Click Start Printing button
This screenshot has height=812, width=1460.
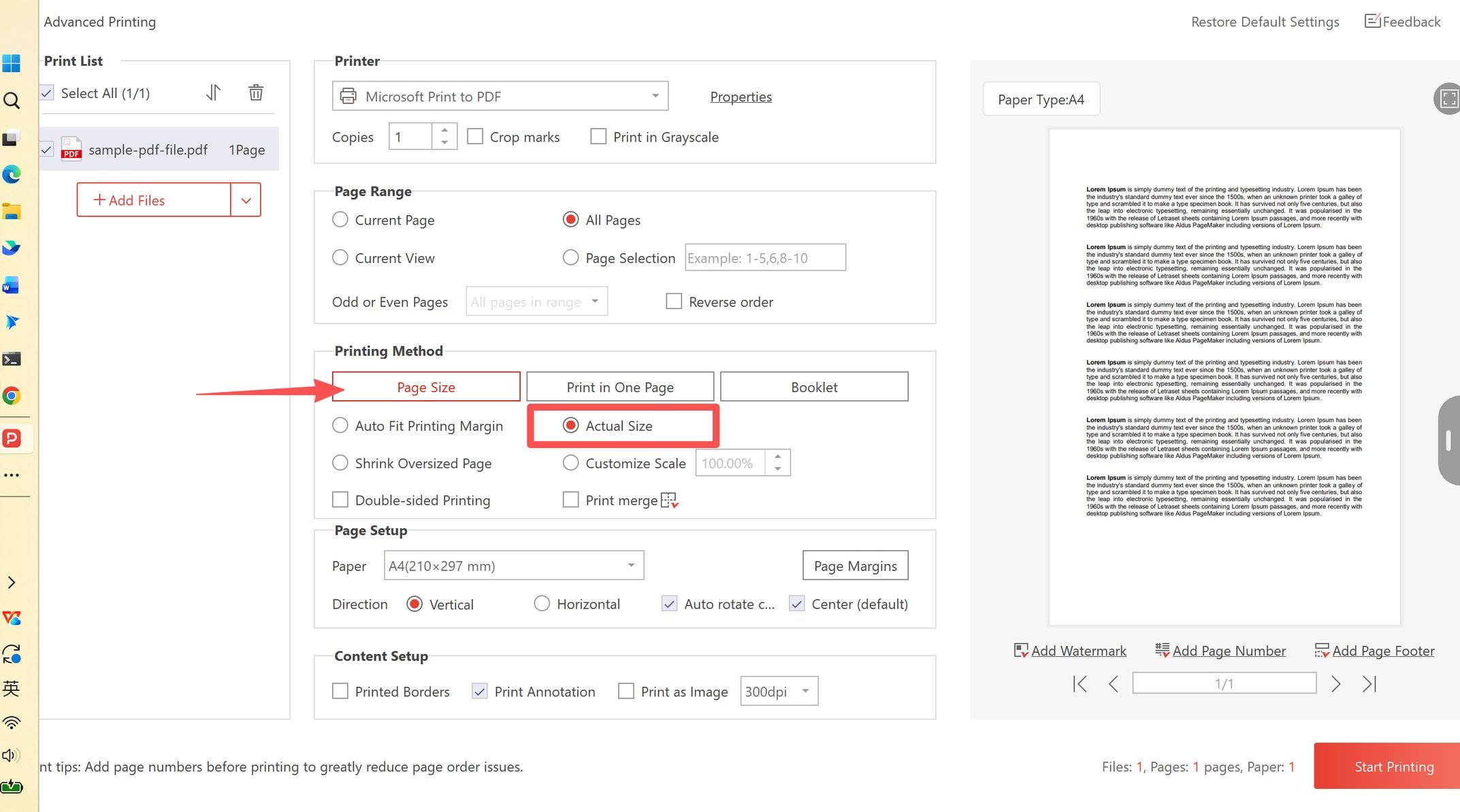(1387, 766)
